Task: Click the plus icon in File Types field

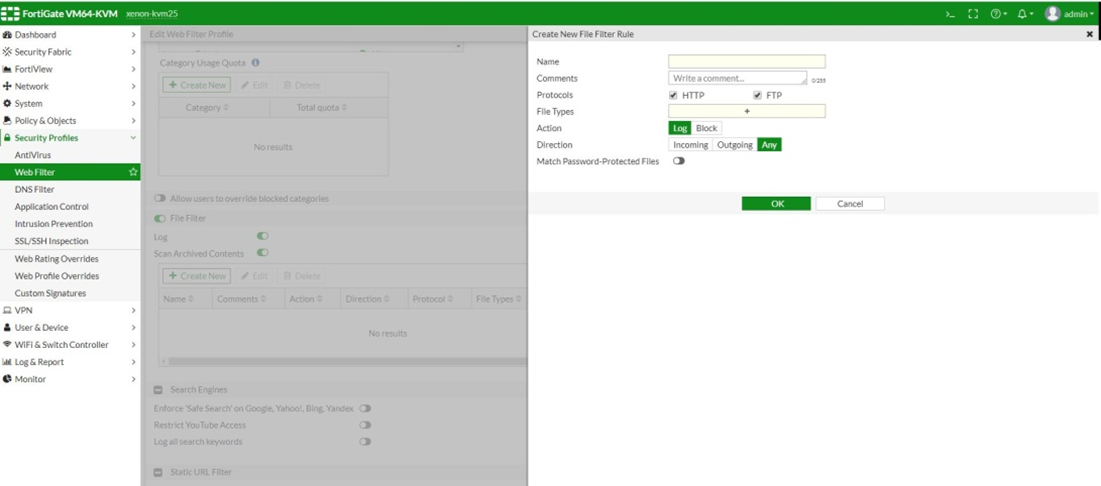Action: click(x=746, y=112)
